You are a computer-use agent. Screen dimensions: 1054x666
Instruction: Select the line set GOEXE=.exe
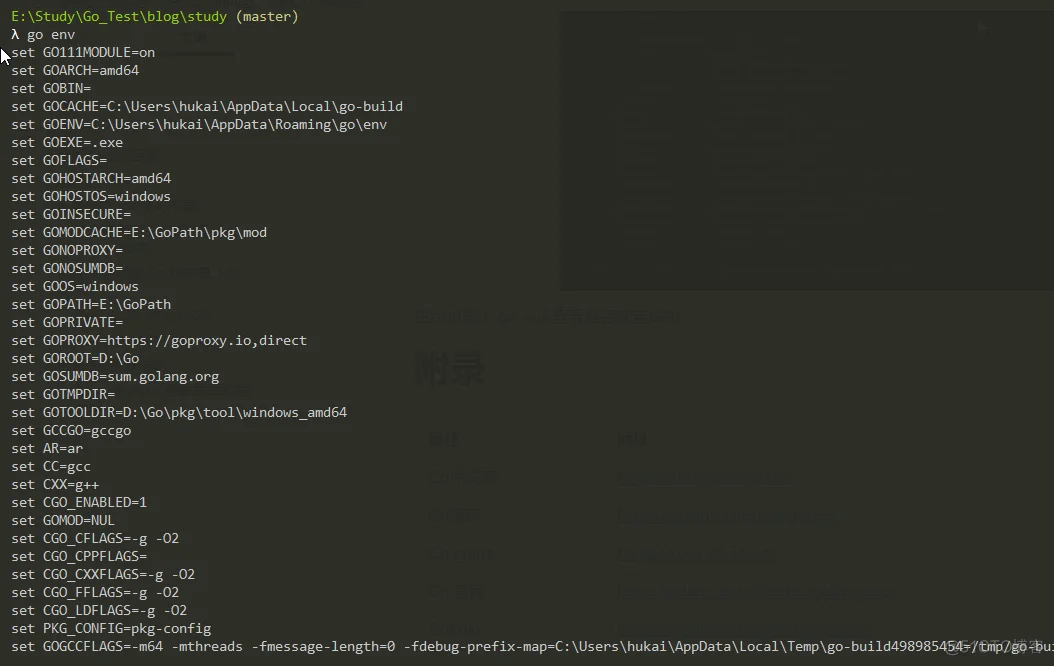click(67, 142)
